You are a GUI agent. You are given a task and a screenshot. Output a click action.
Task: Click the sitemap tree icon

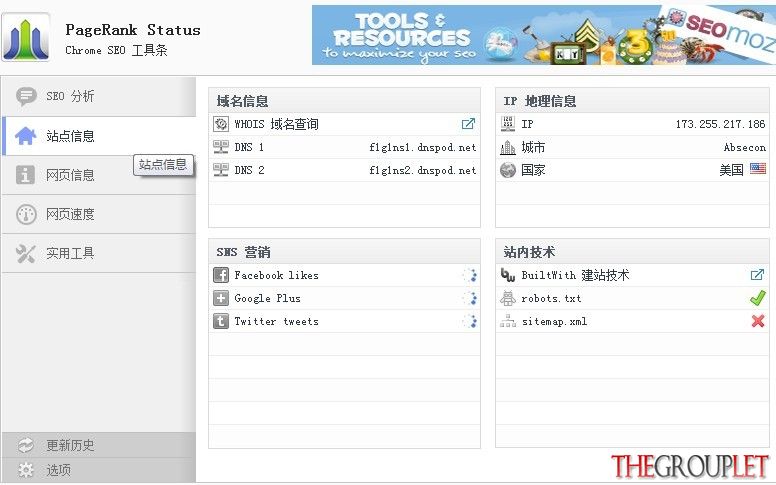tap(508, 321)
